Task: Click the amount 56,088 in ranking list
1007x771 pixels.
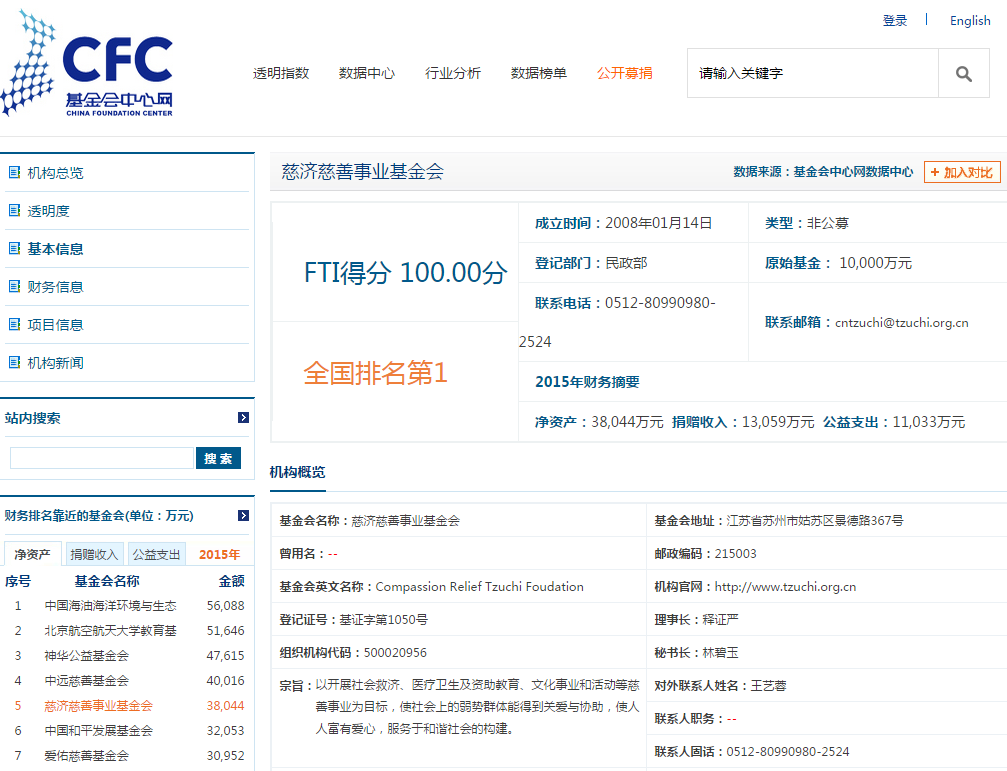Action: click(x=225, y=605)
